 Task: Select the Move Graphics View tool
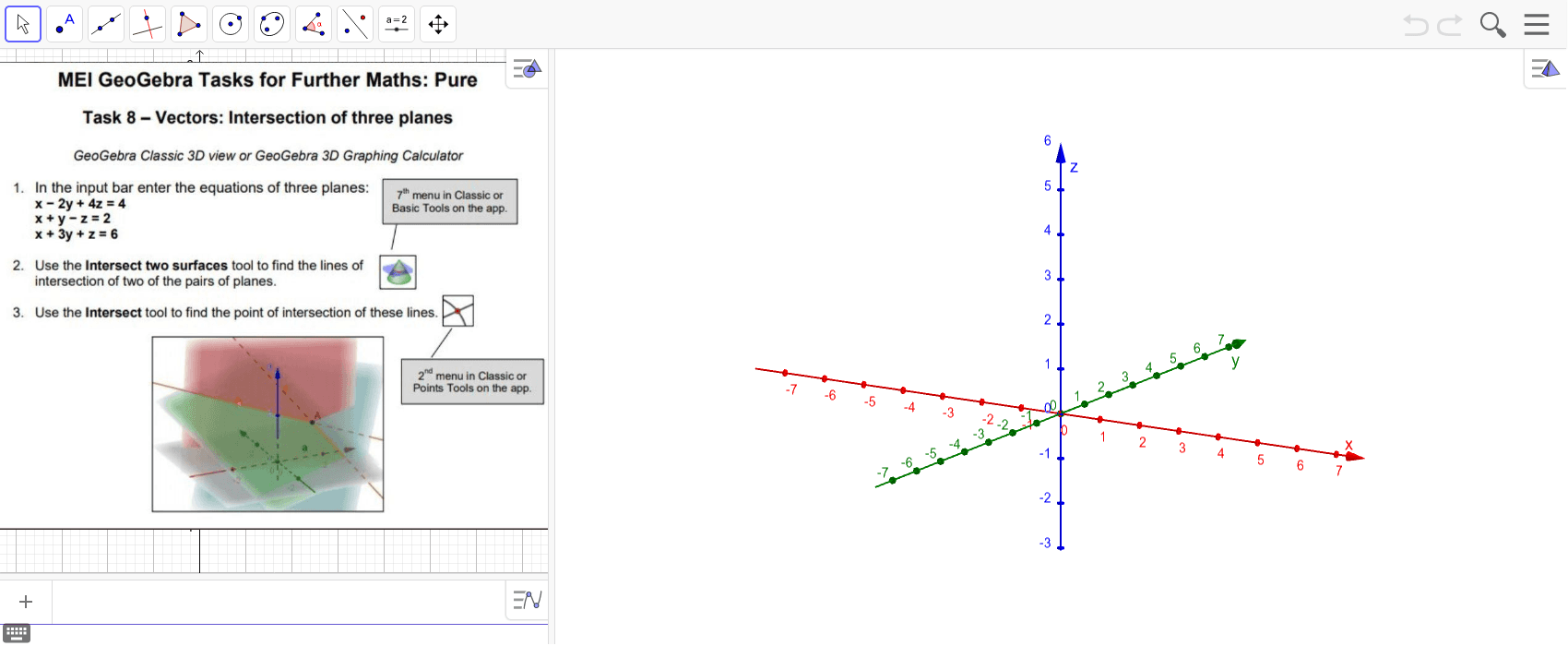pyautogui.click(x=438, y=24)
